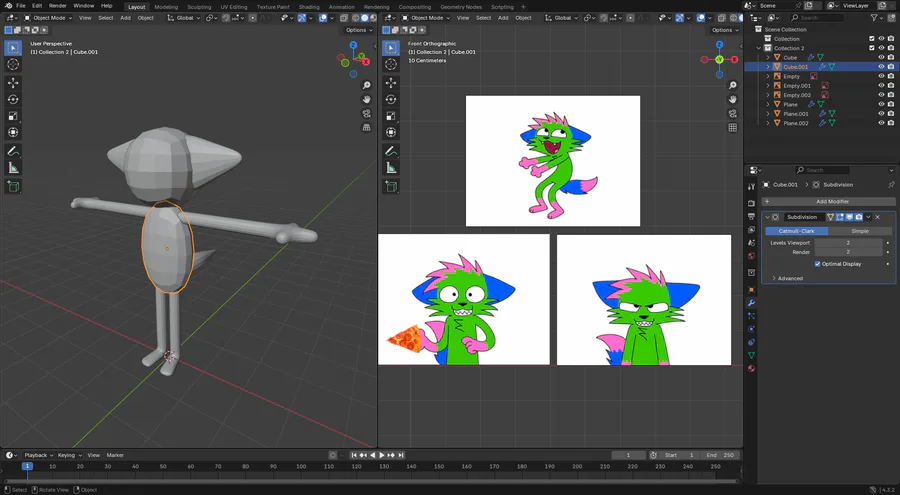The height and width of the screenshot is (495, 900).
Task: Select the Add Cube tool in left viewport
Action: pyautogui.click(x=13, y=186)
